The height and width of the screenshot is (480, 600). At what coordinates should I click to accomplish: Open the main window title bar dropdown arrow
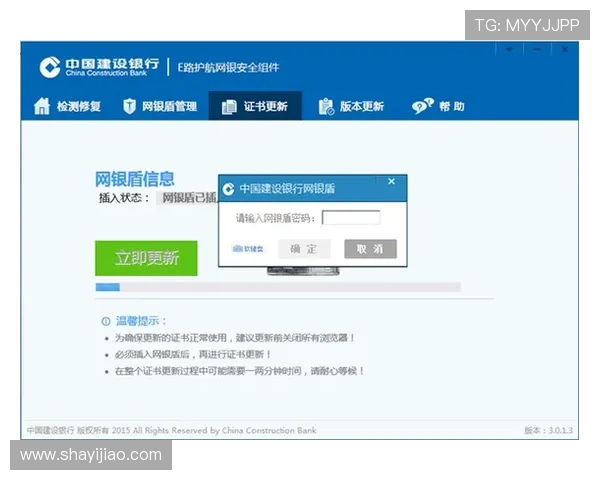(509, 50)
